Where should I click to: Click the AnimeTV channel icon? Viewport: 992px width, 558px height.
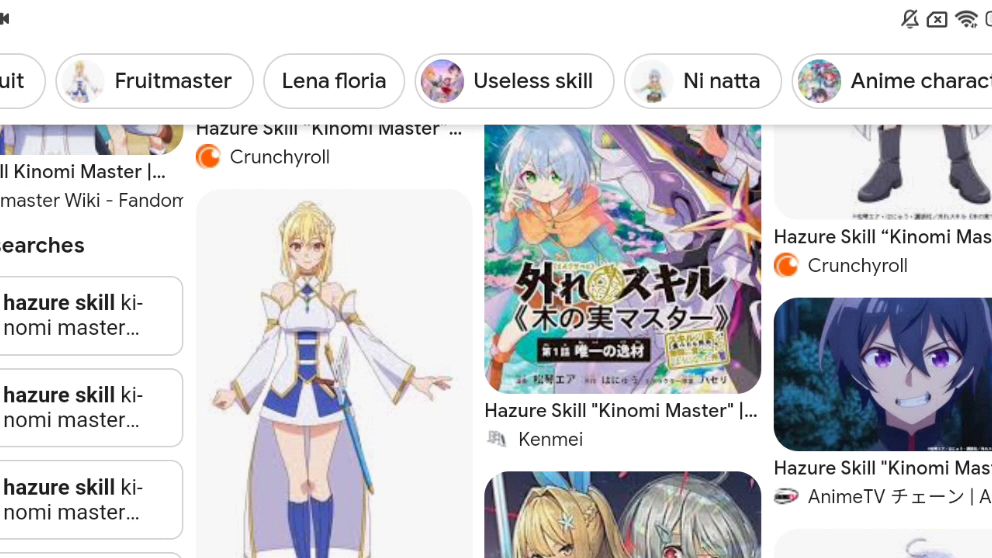(x=786, y=496)
